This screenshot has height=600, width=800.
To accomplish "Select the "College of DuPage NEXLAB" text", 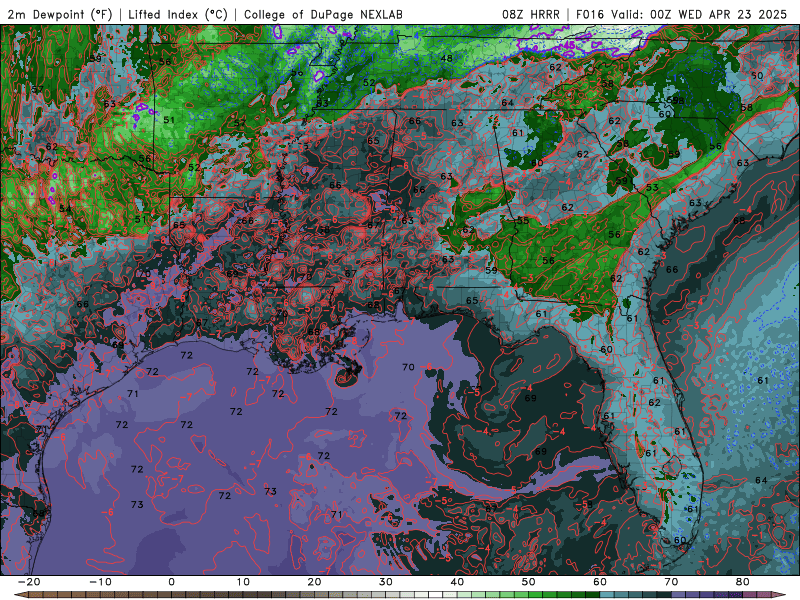I will coord(323,14).
